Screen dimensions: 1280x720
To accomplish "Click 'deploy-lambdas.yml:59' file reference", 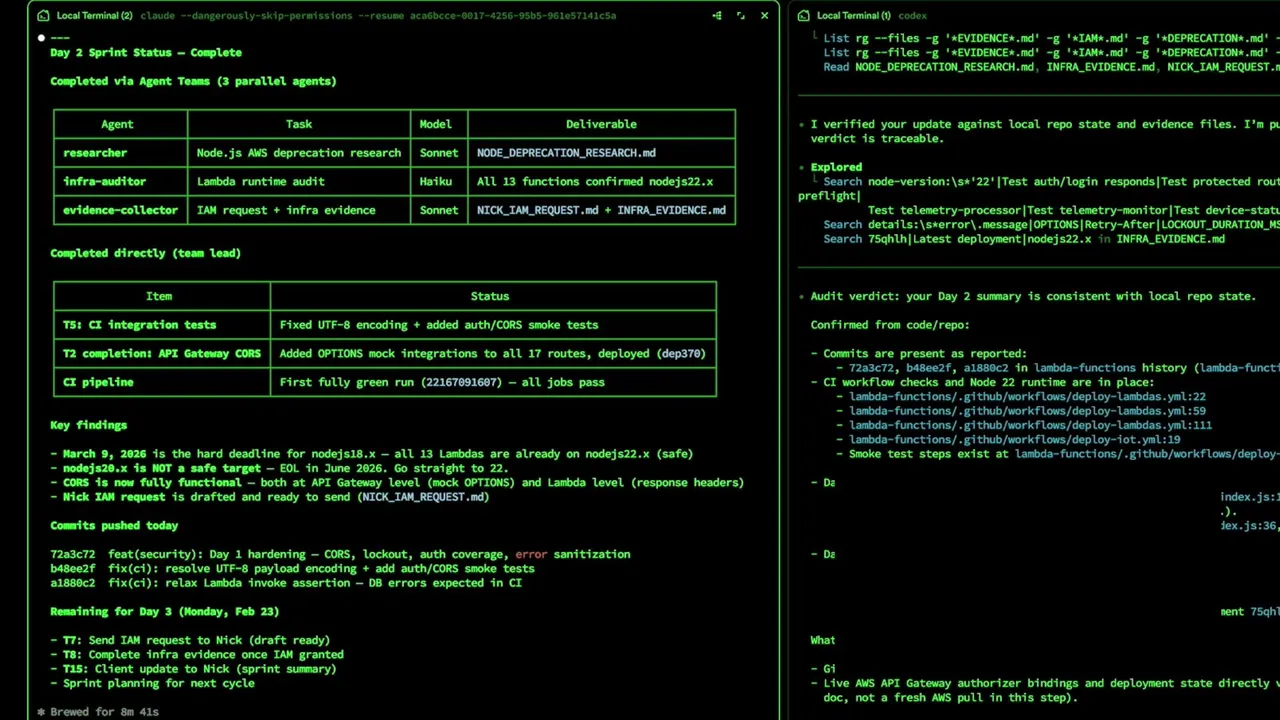I will (x=1027, y=411).
